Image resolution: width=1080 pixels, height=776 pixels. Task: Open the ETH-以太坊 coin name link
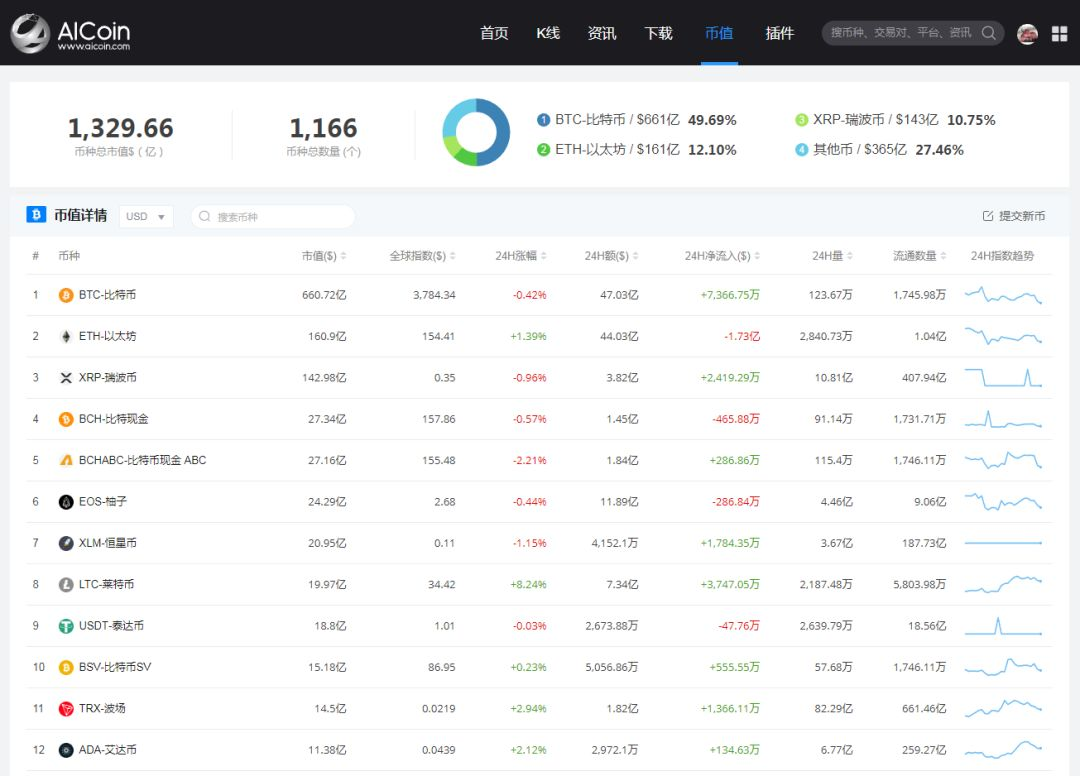pos(107,336)
